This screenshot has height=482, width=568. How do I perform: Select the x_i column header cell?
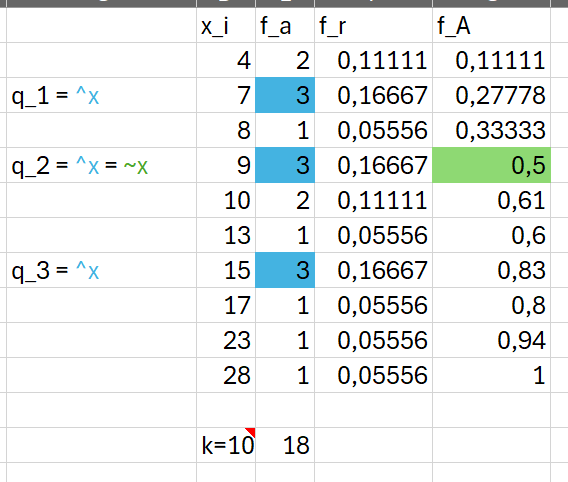pyautogui.click(x=226, y=25)
